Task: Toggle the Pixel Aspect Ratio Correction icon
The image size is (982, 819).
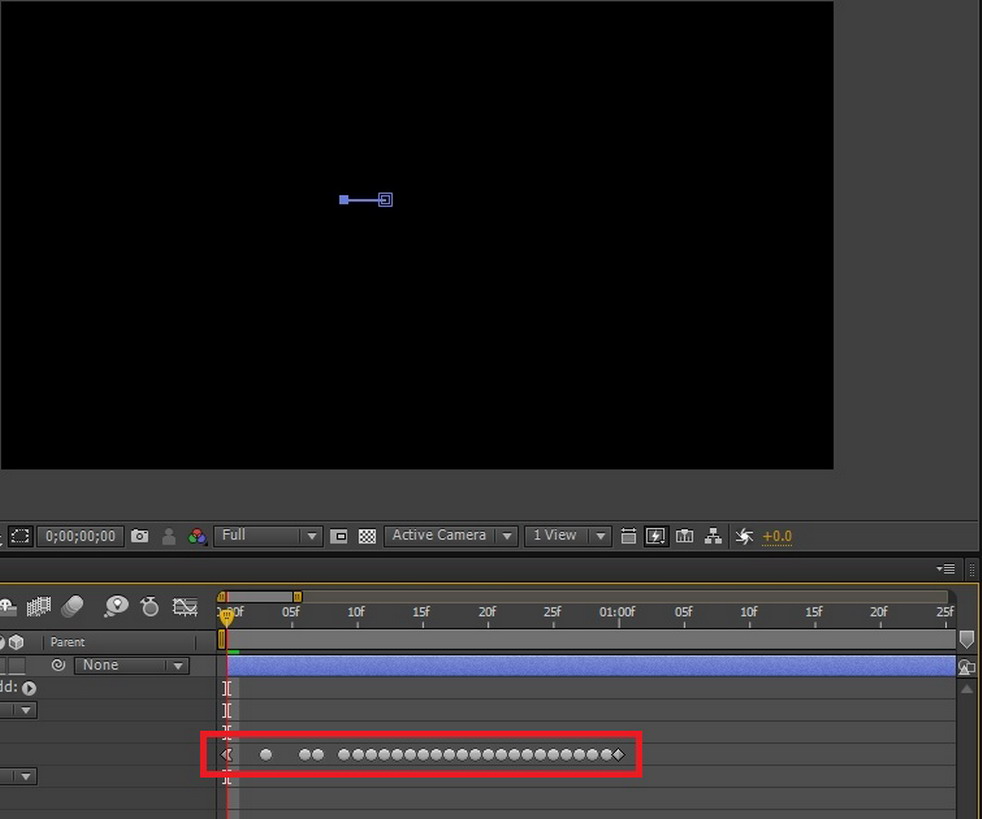Action: pos(628,536)
